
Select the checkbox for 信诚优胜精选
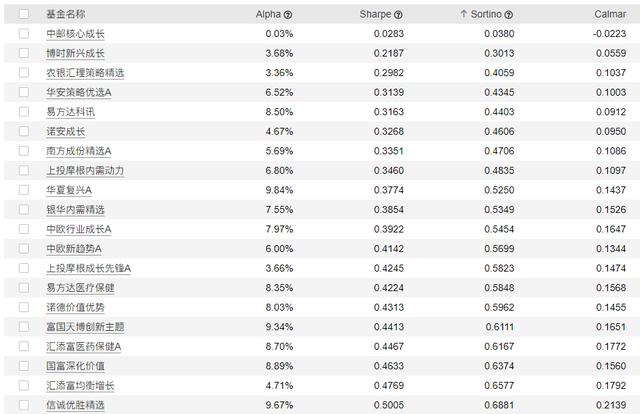click(24, 405)
